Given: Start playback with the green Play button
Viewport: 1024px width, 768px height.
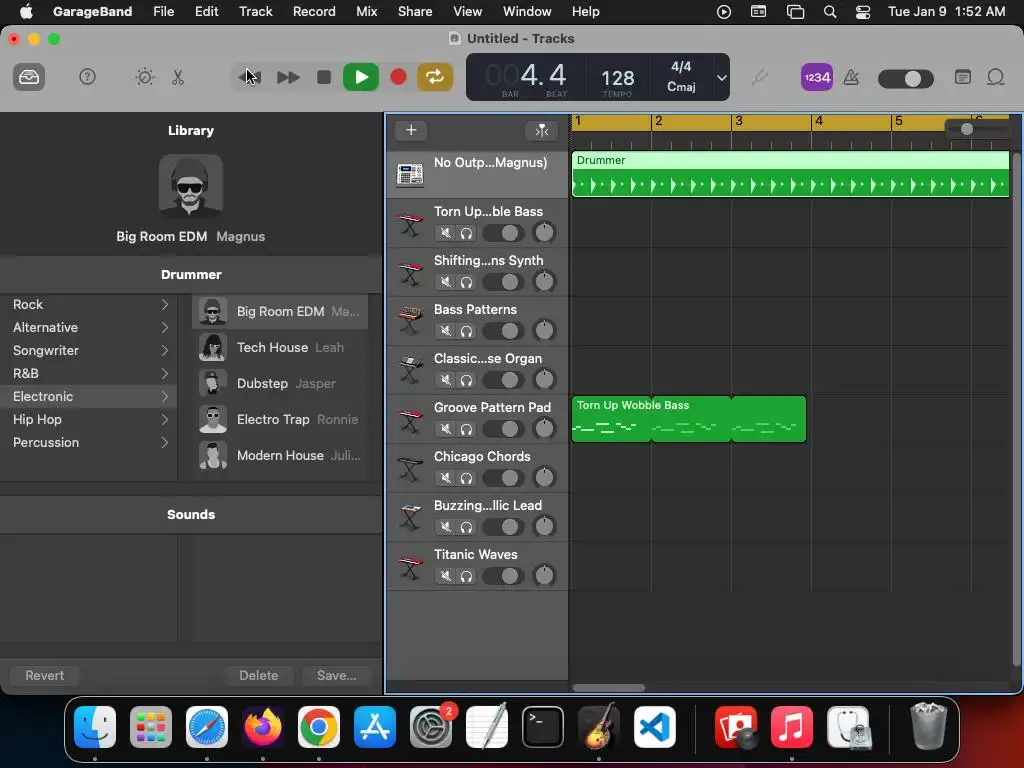Looking at the screenshot, I should click(360, 77).
